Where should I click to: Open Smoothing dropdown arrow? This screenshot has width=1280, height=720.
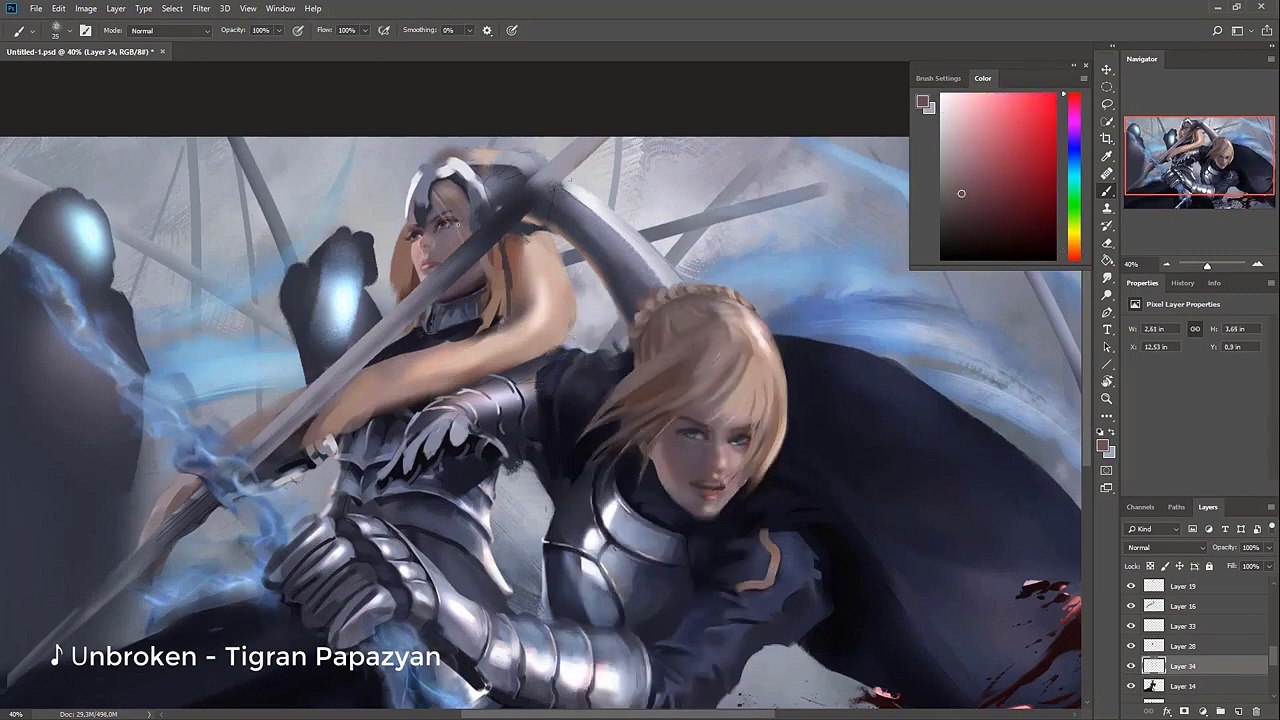(469, 30)
